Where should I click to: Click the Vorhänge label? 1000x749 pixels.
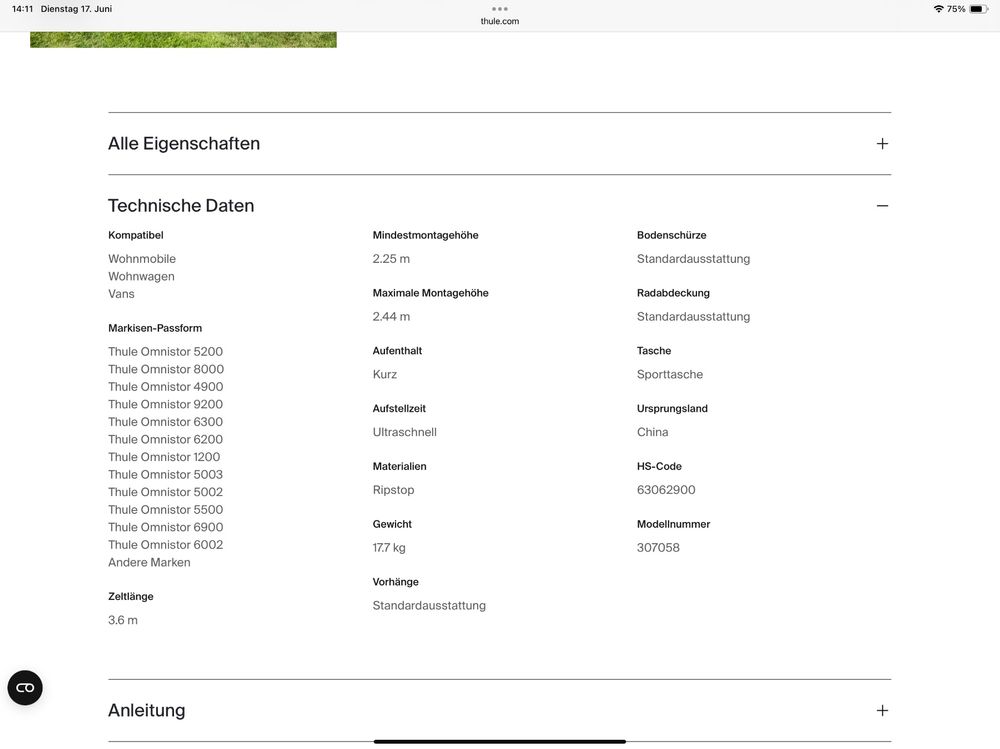[395, 582]
